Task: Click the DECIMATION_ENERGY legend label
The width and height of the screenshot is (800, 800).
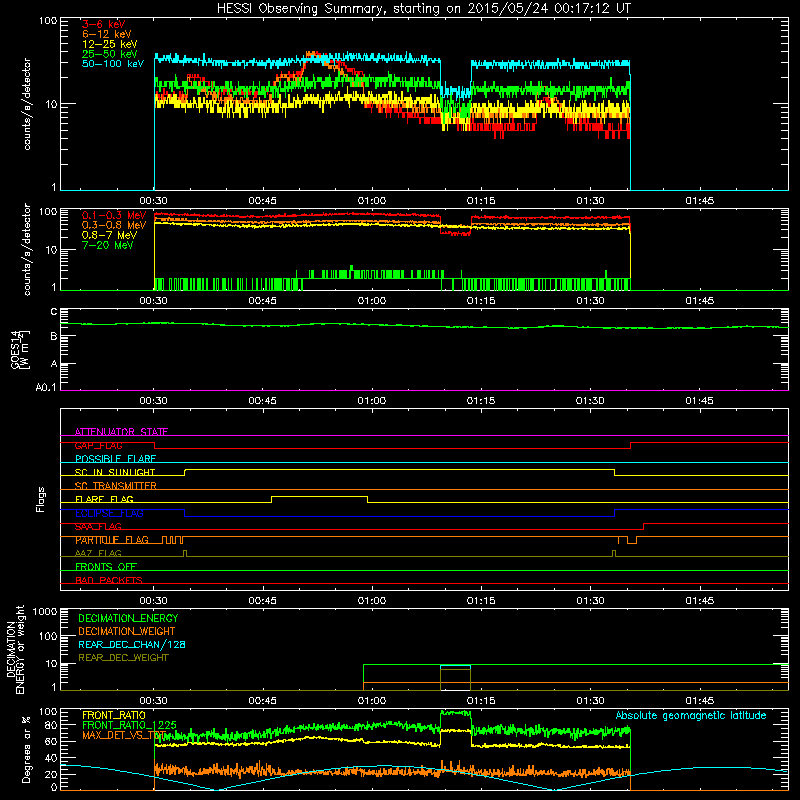Action: (x=128, y=618)
